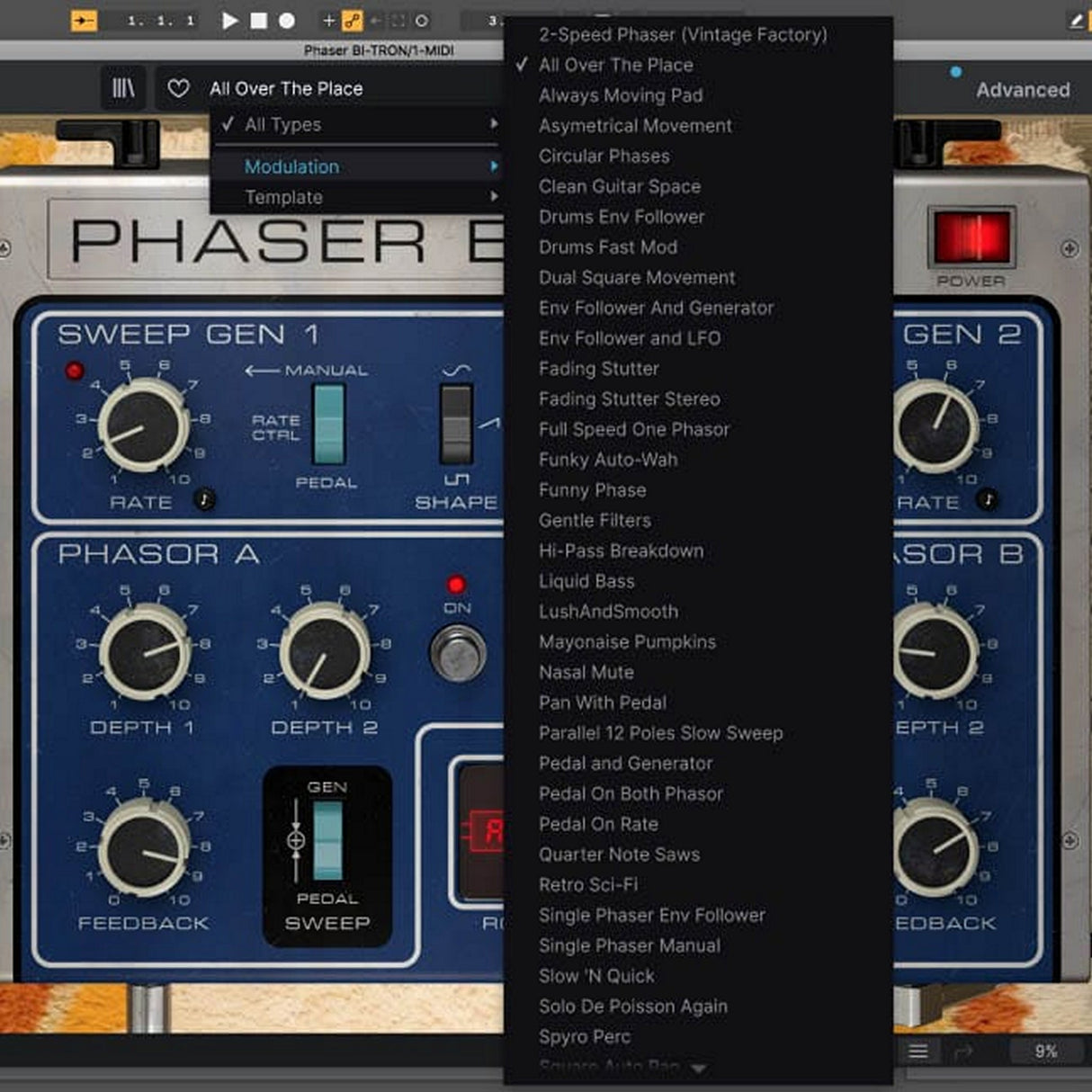The image size is (1092, 1092).
Task: Open the preset library browser icon
Action: [123, 88]
